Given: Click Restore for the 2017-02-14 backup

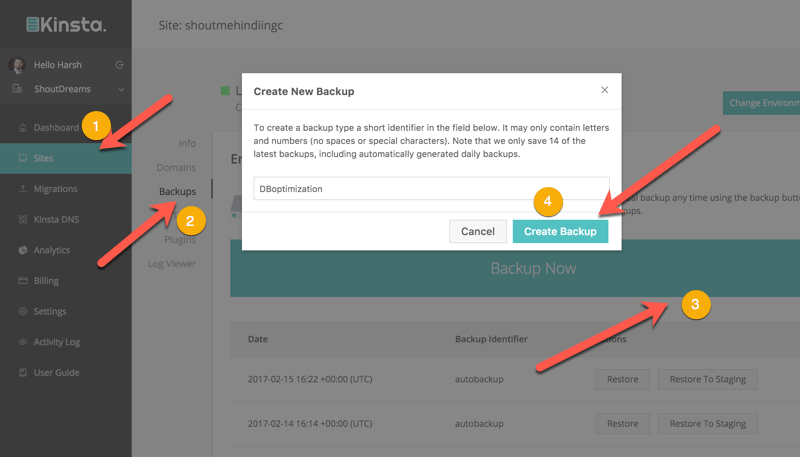Looking at the screenshot, I should pyautogui.click(x=622, y=423).
